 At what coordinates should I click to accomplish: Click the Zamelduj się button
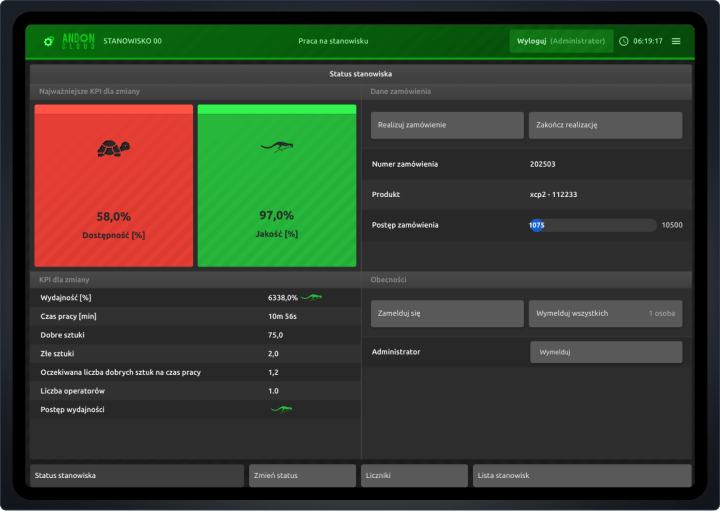tap(447, 313)
